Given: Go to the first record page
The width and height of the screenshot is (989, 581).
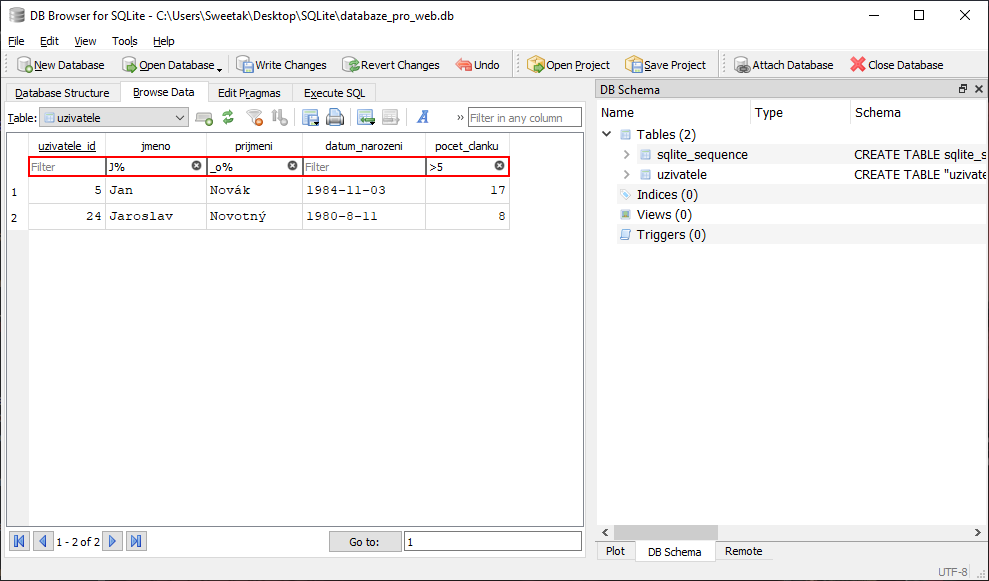Looking at the screenshot, I should (x=20, y=541).
